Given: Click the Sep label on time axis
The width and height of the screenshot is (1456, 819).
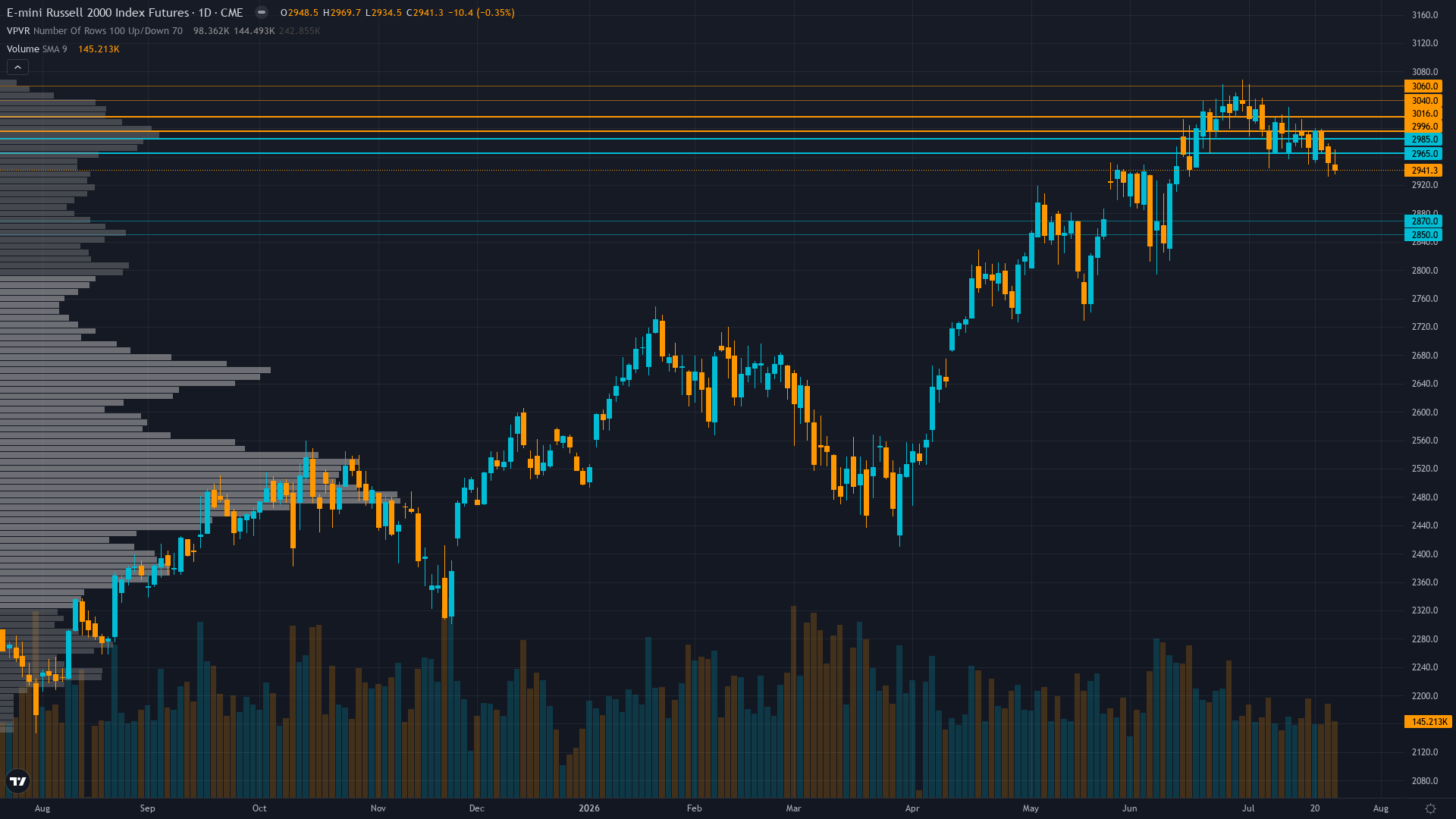Looking at the screenshot, I should point(148,808).
